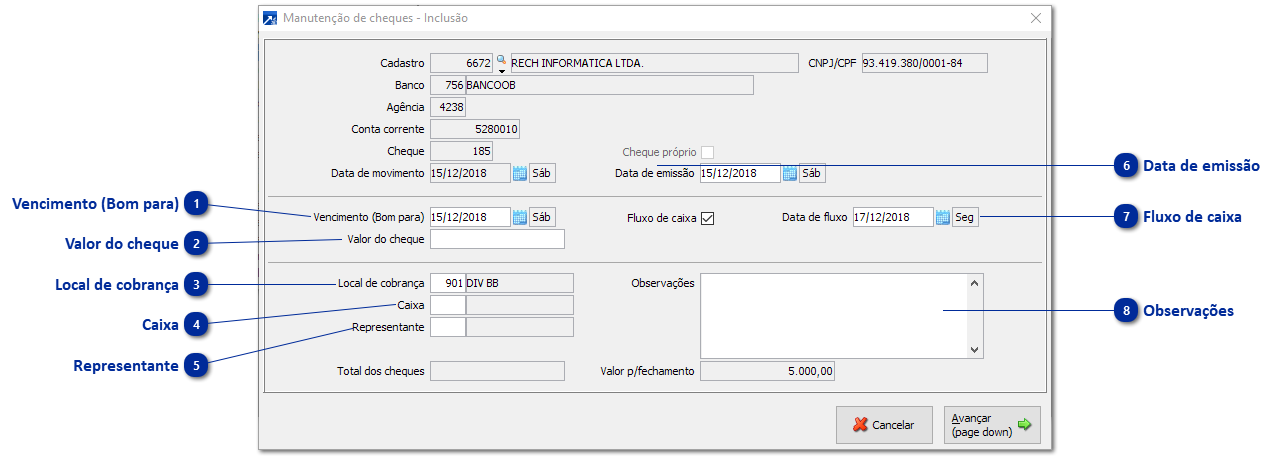1276x461 pixels.
Task: Click the Data de fluxo date field
Action: tap(893, 217)
